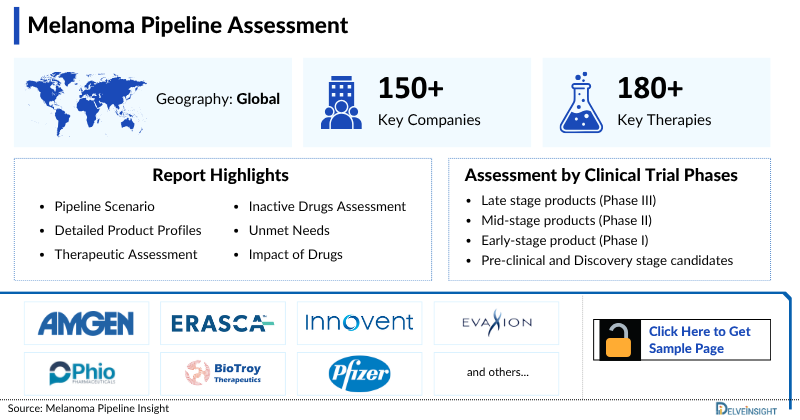Click the Evaxion logo

(x=496, y=323)
